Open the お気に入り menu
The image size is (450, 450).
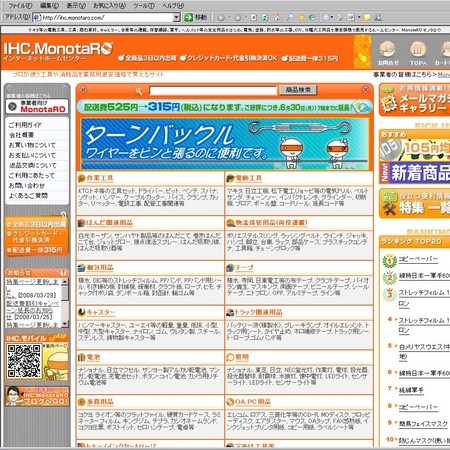(x=109, y=6)
